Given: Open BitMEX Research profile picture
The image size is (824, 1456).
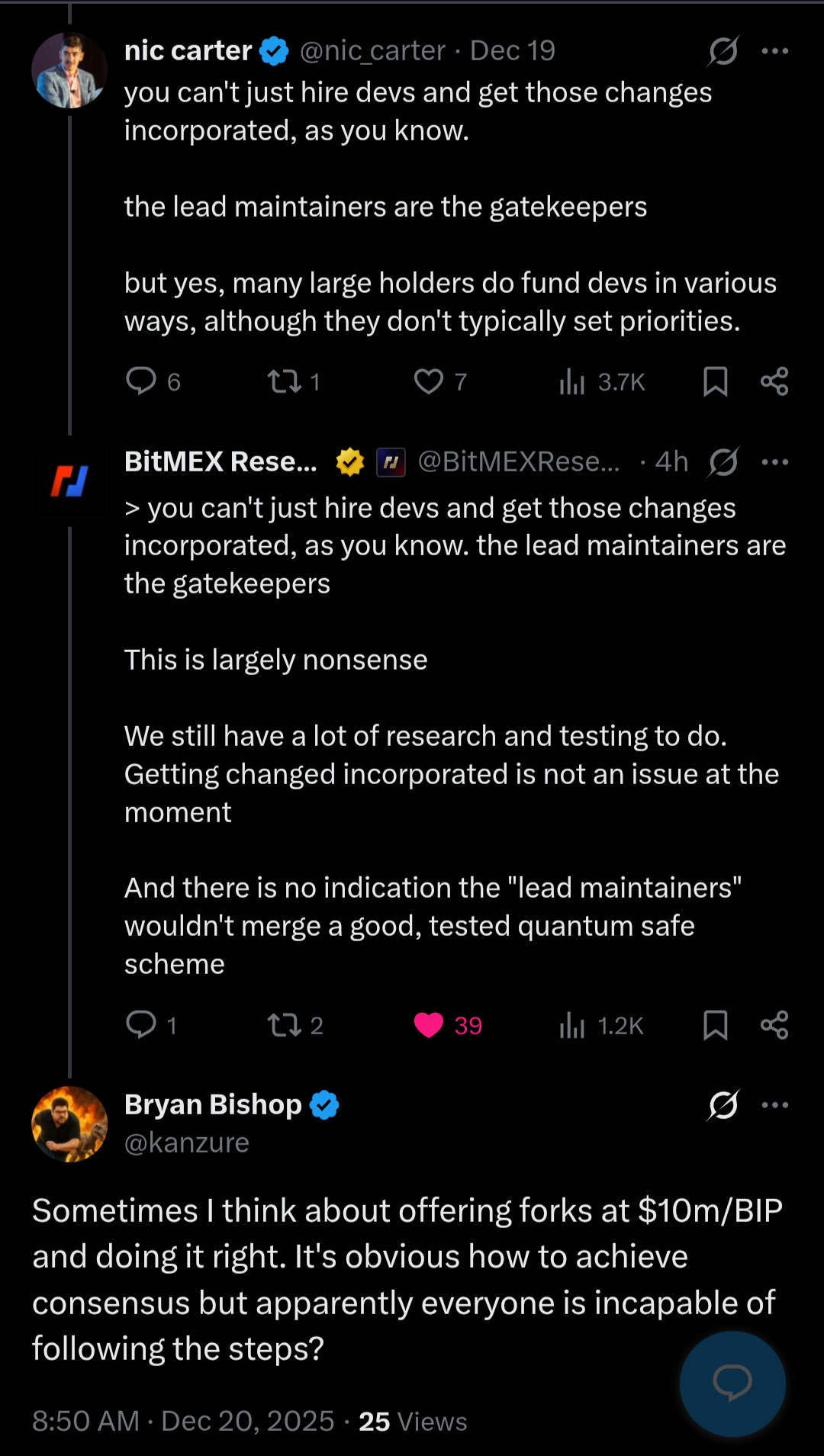Looking at the screenshot, I should click(x=69, y=481).
